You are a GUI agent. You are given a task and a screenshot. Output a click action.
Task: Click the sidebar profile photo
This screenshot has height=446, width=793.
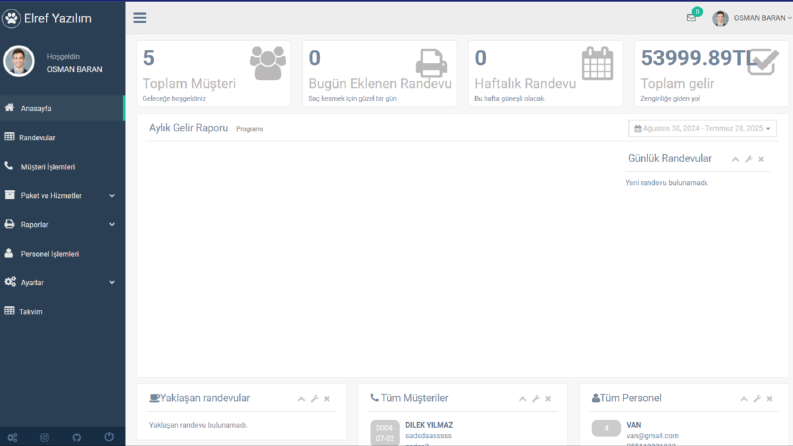pos(19,61)
